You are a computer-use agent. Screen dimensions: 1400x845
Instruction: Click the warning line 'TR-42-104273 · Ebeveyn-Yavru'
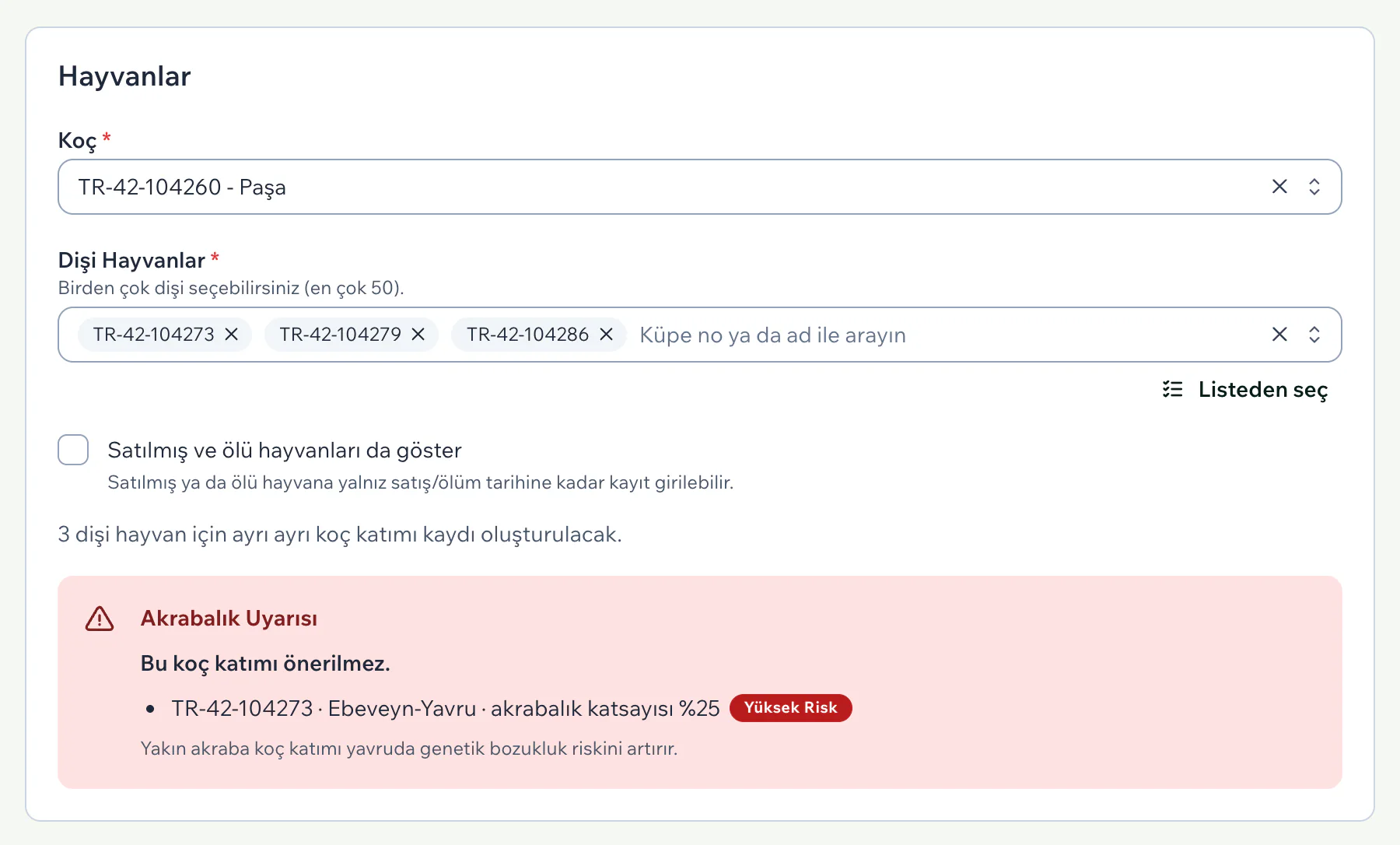pyautogui.click(x=446, y=709)
